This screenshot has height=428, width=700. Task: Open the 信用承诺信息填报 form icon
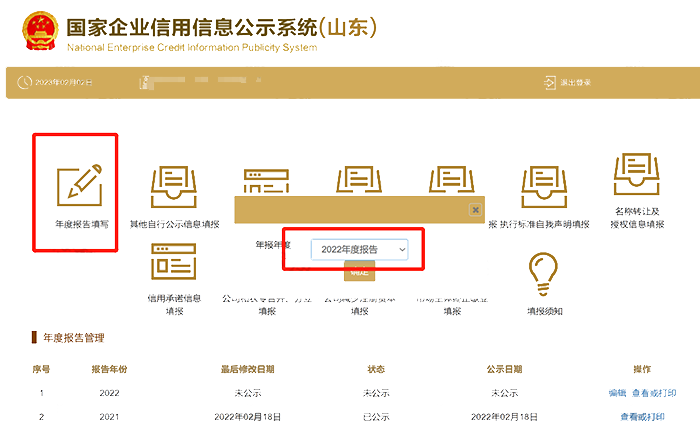[x=174, y=262]
